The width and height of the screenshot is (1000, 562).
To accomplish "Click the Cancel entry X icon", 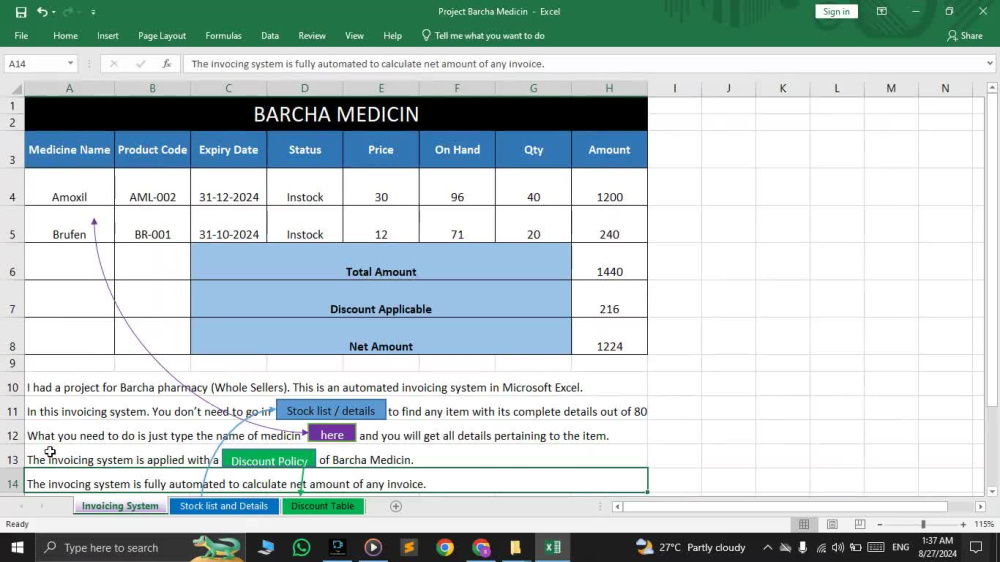I will (x=114, y=64).
